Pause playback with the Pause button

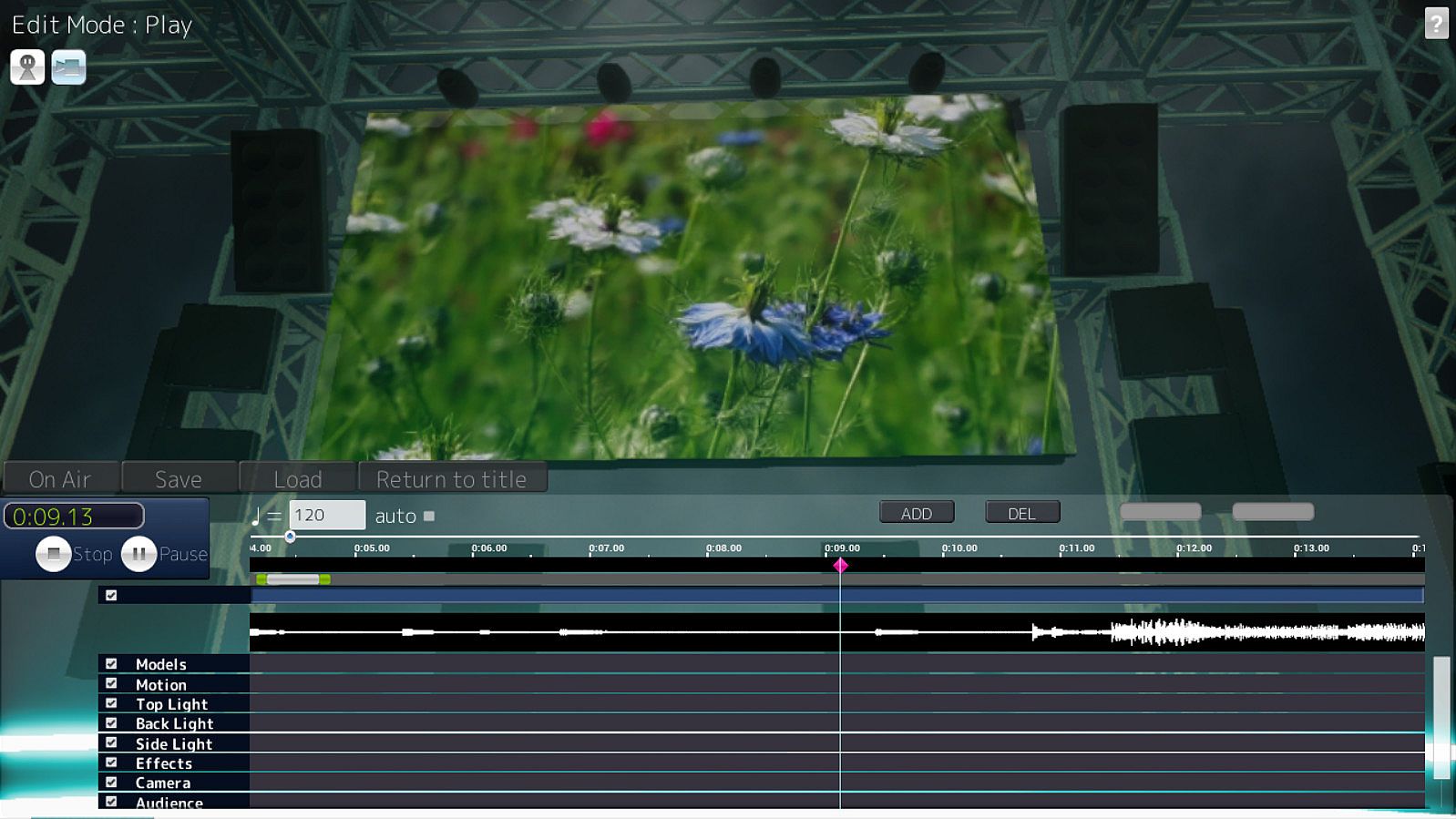coord(139,554)
